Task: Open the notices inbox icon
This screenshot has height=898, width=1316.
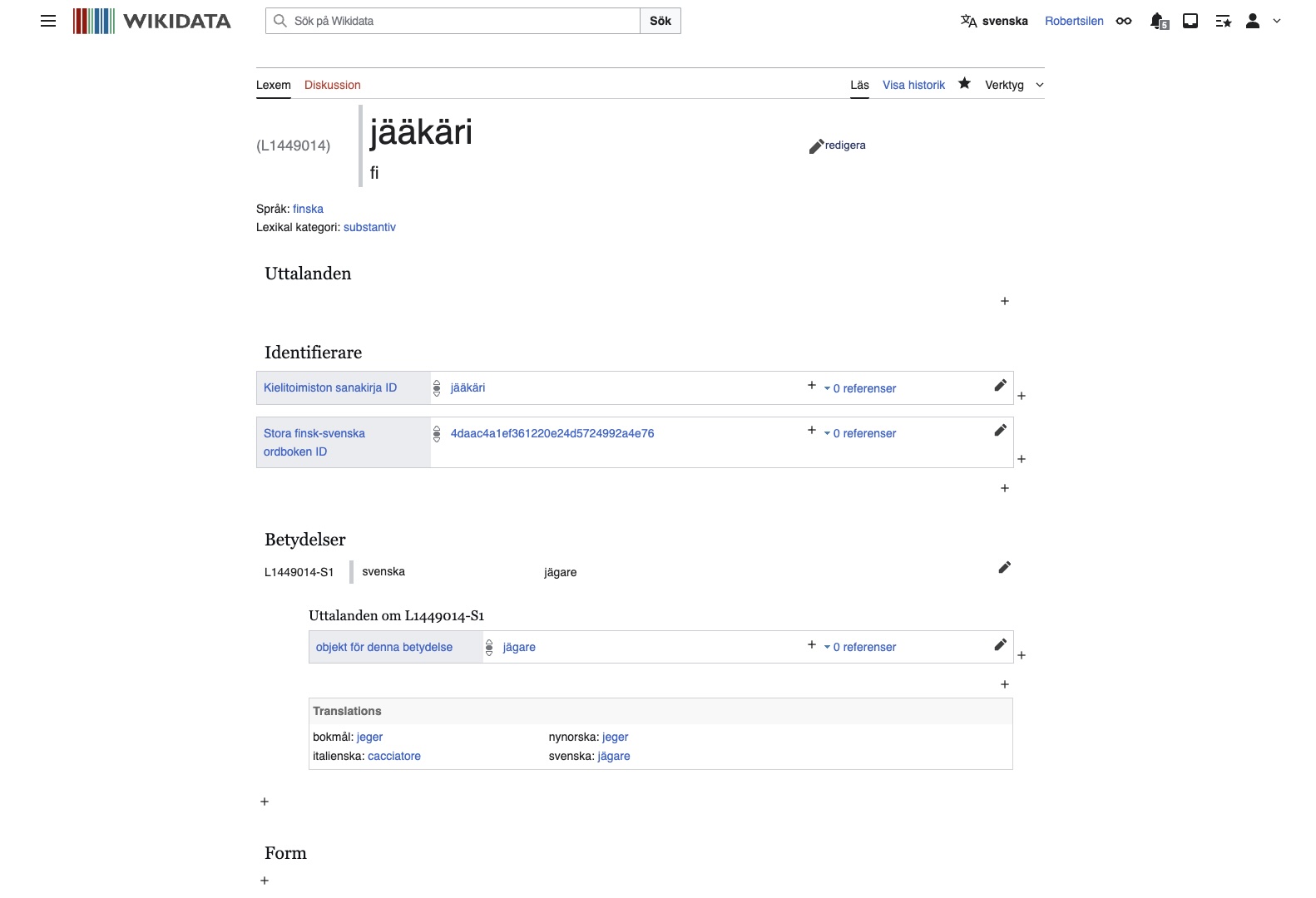Action: pyautogui.click(x=1190, y=21)
